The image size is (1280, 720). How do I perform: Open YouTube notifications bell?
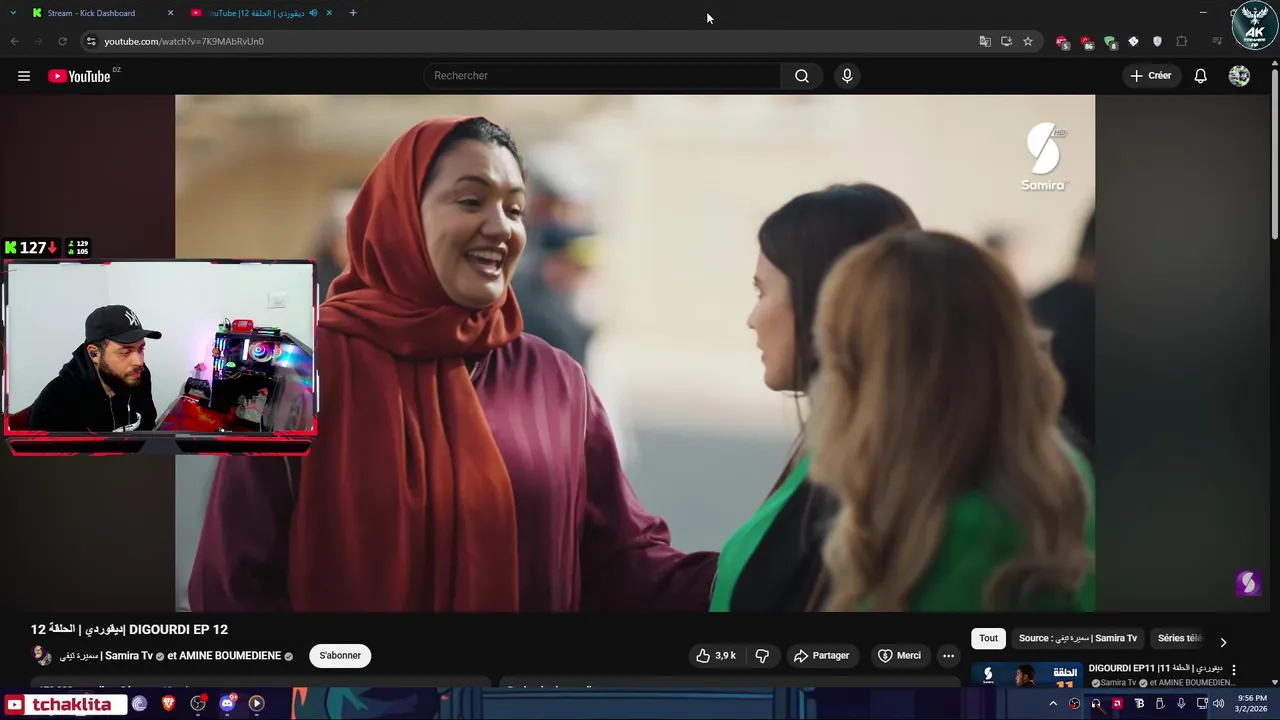[x=1200, y=76]
